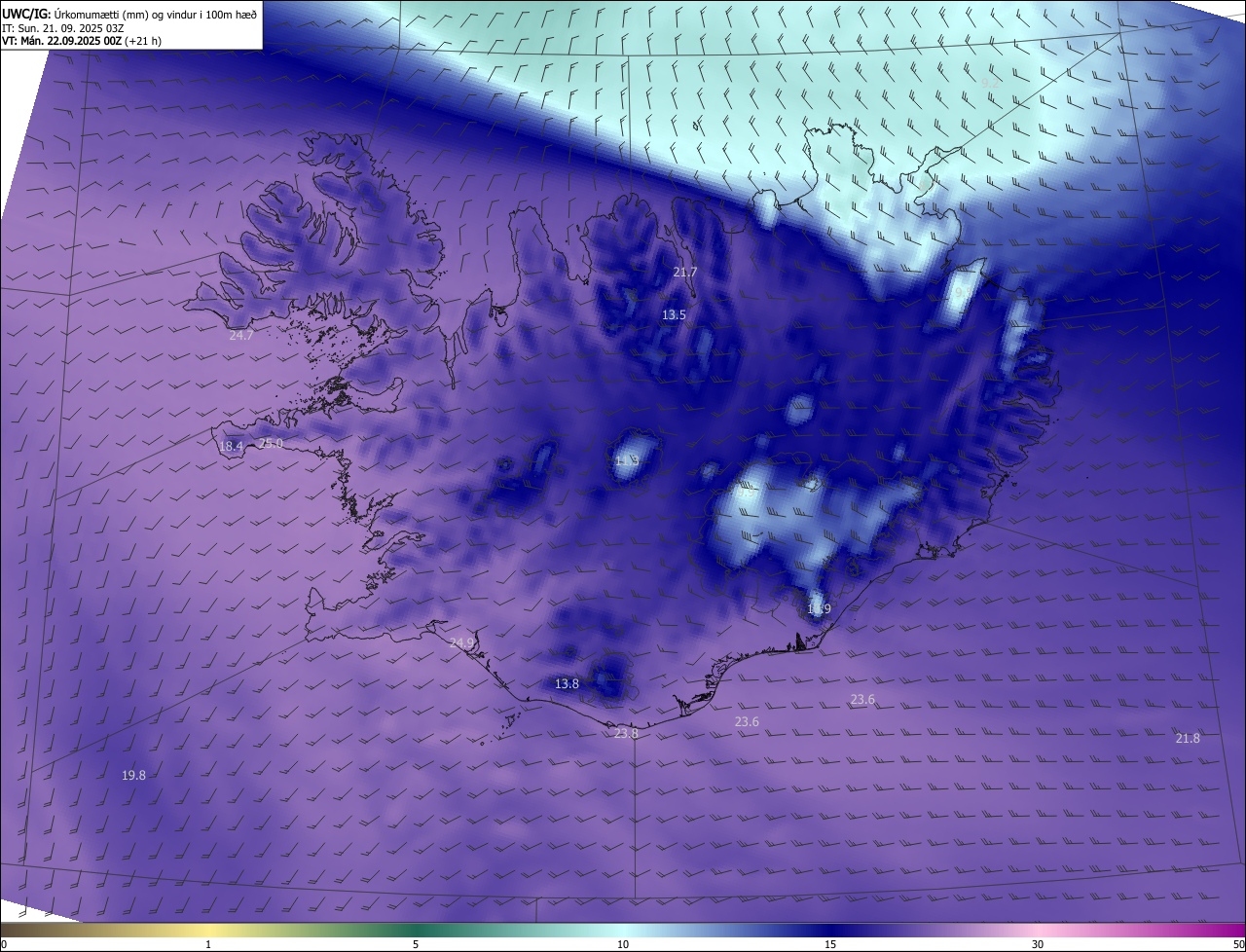Image resolution: width=1246 pixels, height=952 pixels.
Task: Click the 15 tick on color scale
Action: 830,944
